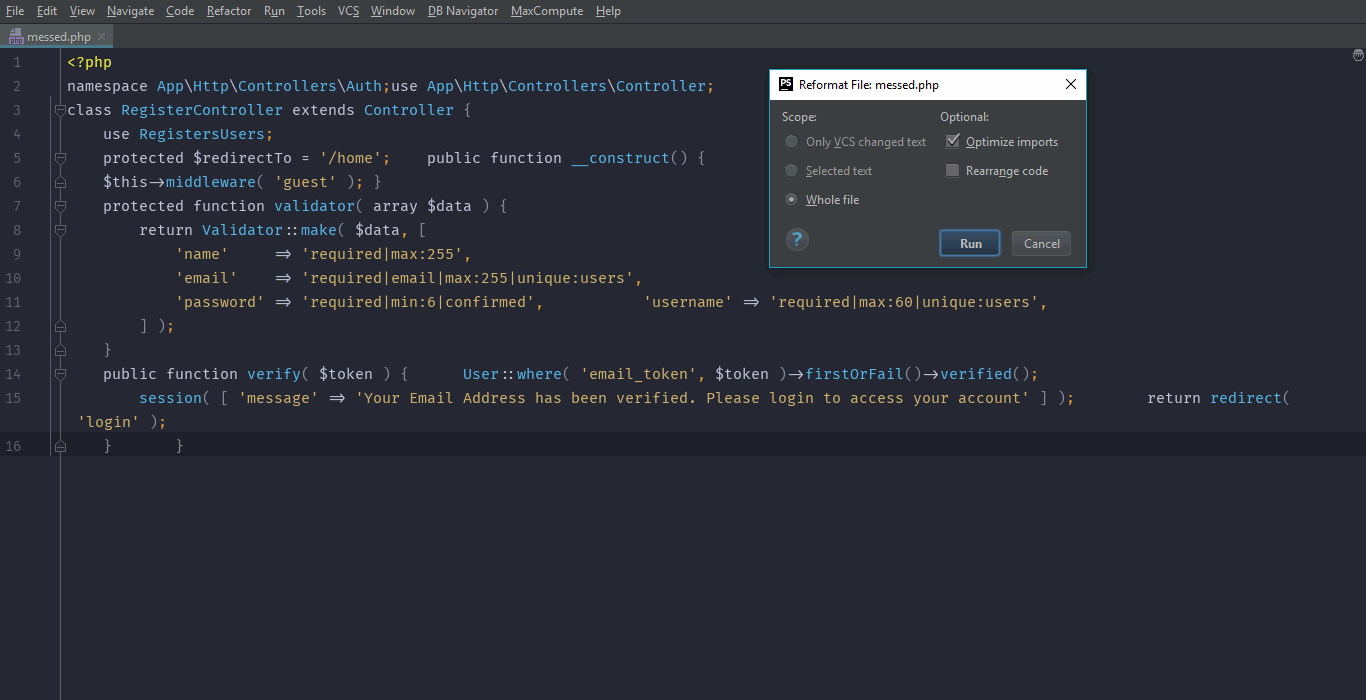
Task: Toggle the Optimize imports checkbox
Action: coord(952,142)
